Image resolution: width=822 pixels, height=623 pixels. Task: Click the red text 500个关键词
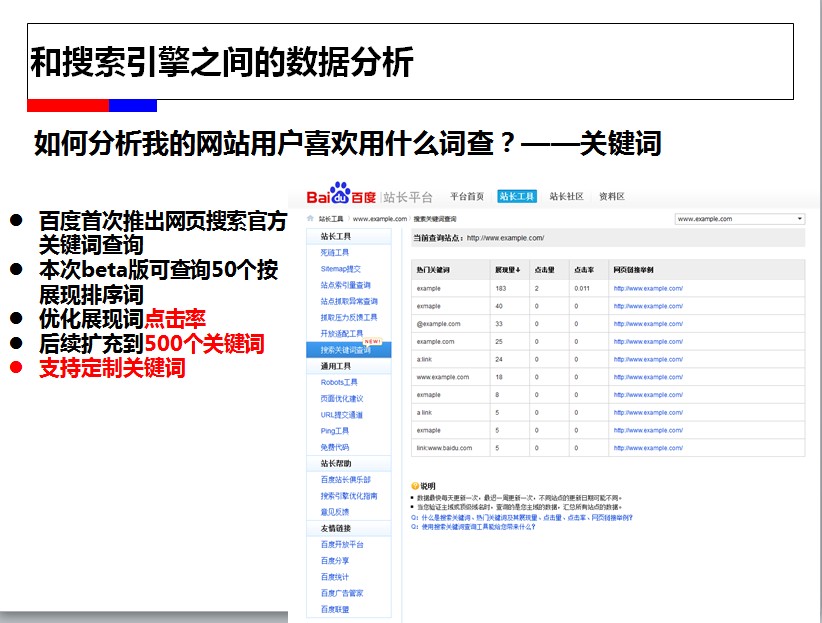click(x=204, y=343)
